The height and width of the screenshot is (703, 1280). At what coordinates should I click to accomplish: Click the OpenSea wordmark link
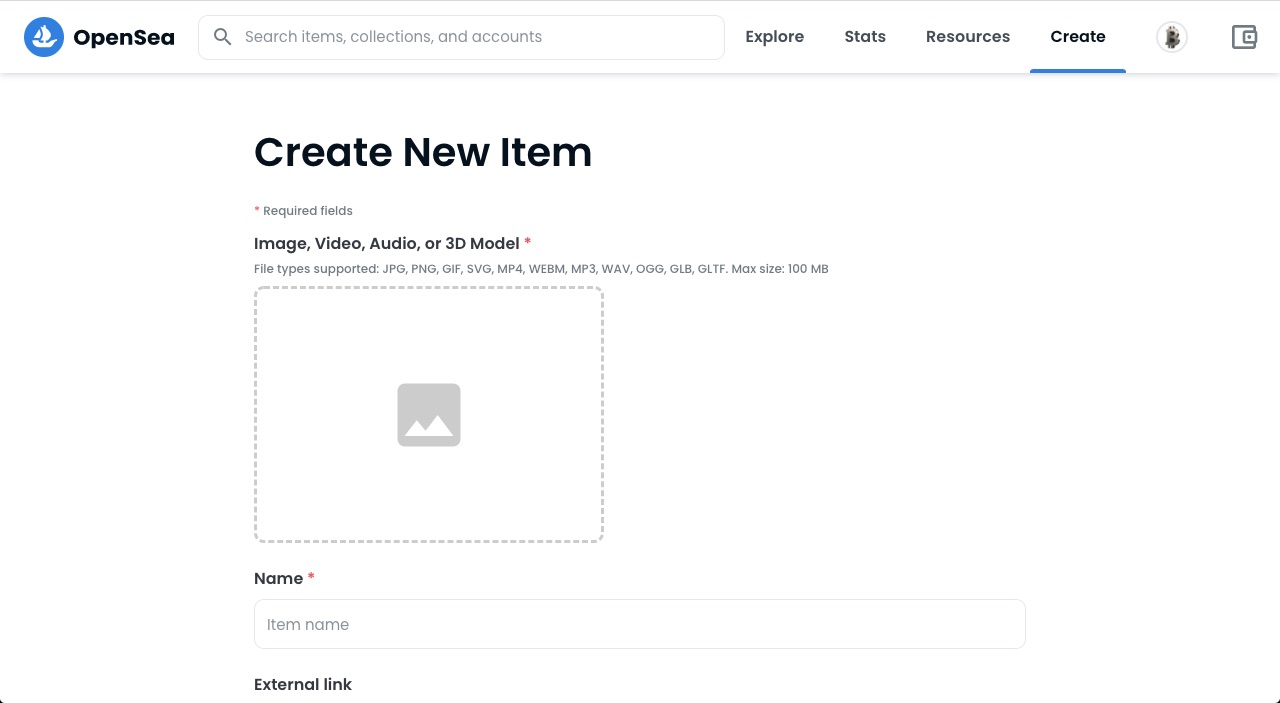click(124, 38)
